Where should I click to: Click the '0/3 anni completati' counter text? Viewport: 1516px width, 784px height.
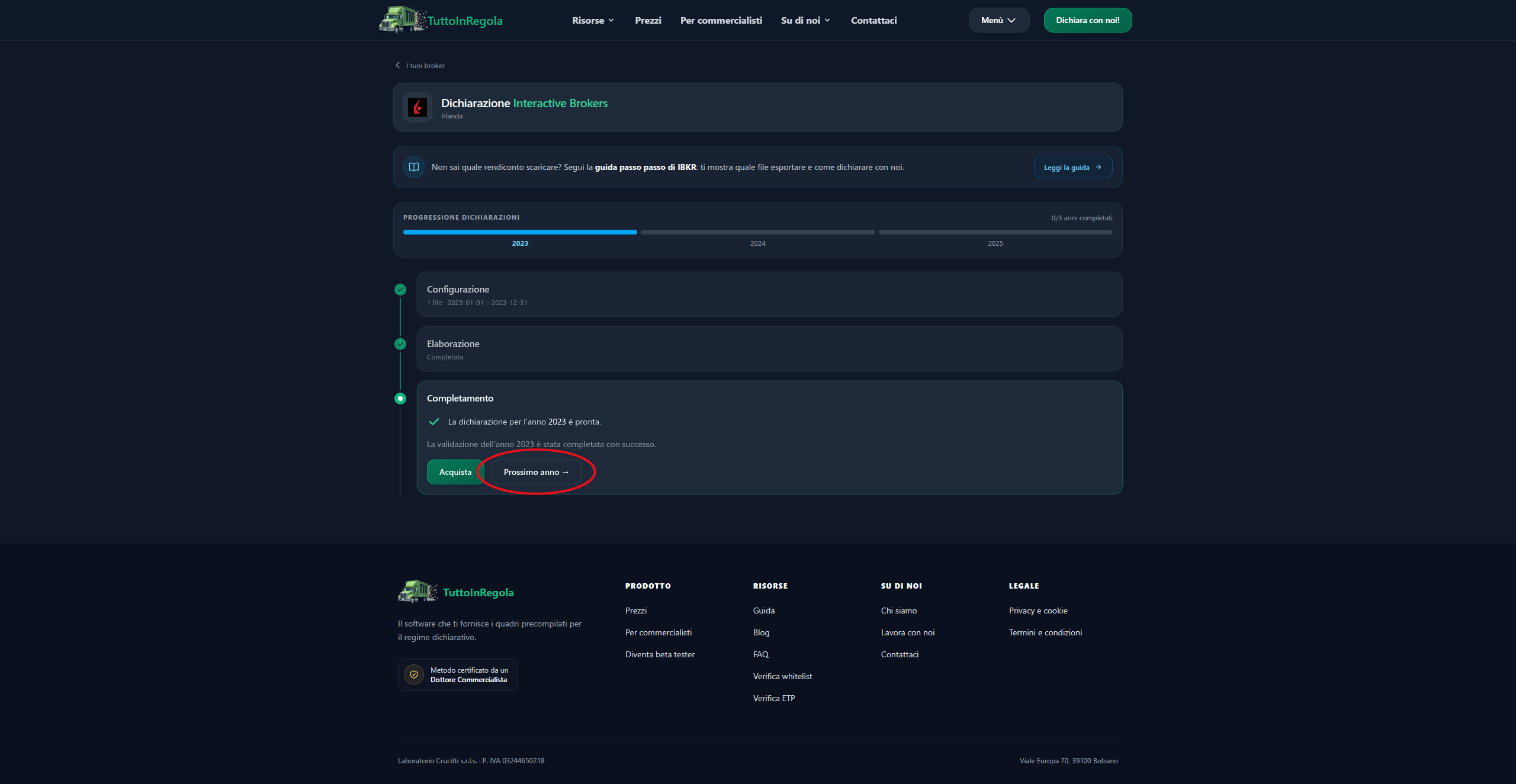[1081, 218]
